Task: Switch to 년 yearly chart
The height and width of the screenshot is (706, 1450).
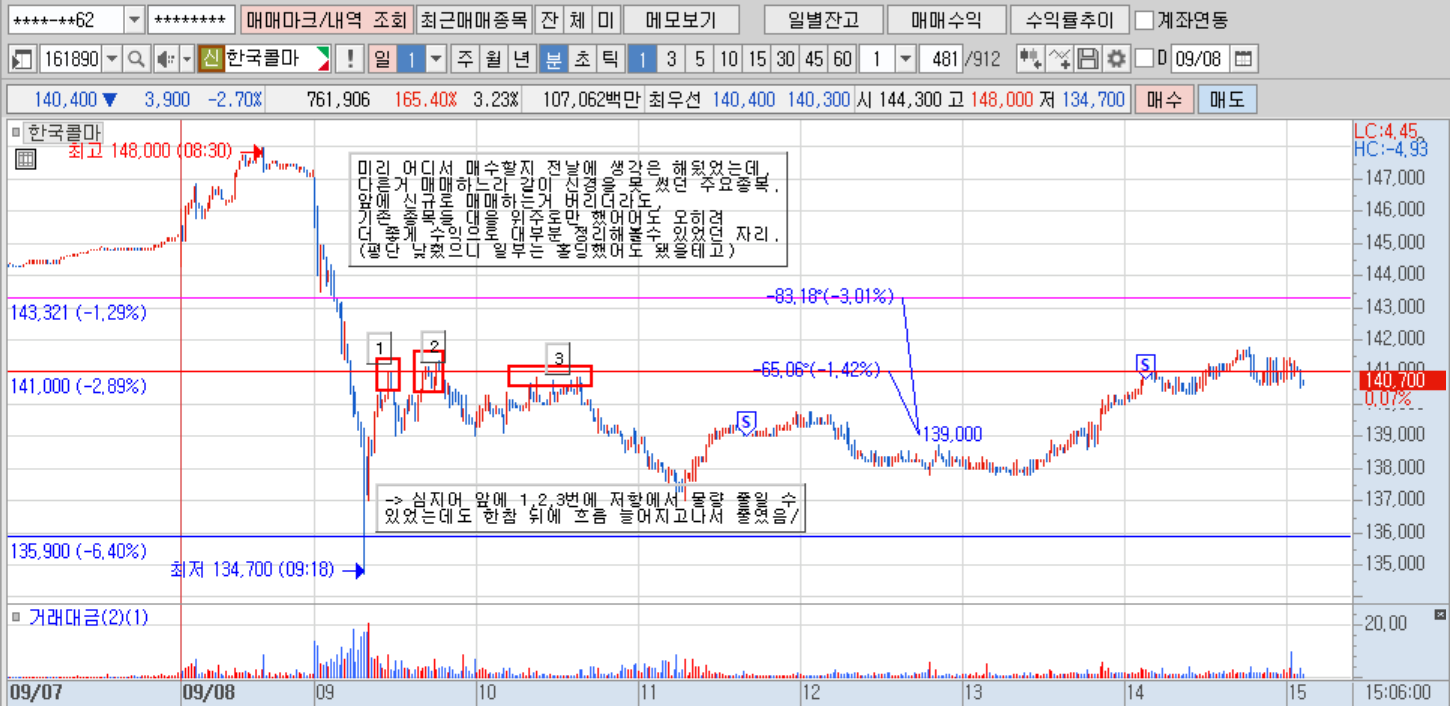Action: [x=520, y=59]
